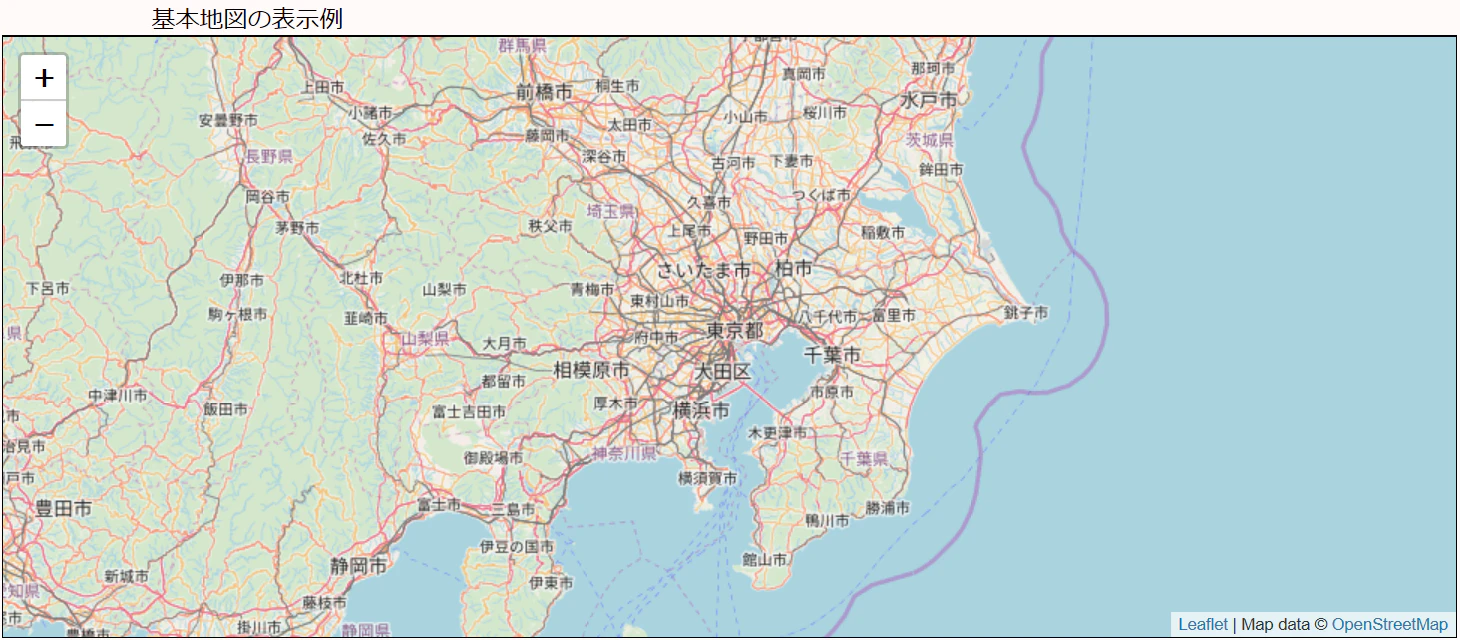The height and width of the screenshot is (640, 1460).
Task: Click the 横浜市 city label
Action: [700, 410]
